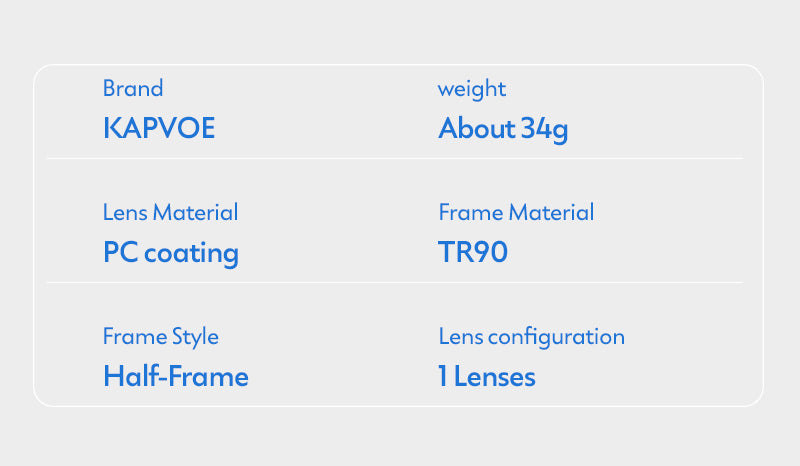Select the TR90 value

click(x=473, y=253)
